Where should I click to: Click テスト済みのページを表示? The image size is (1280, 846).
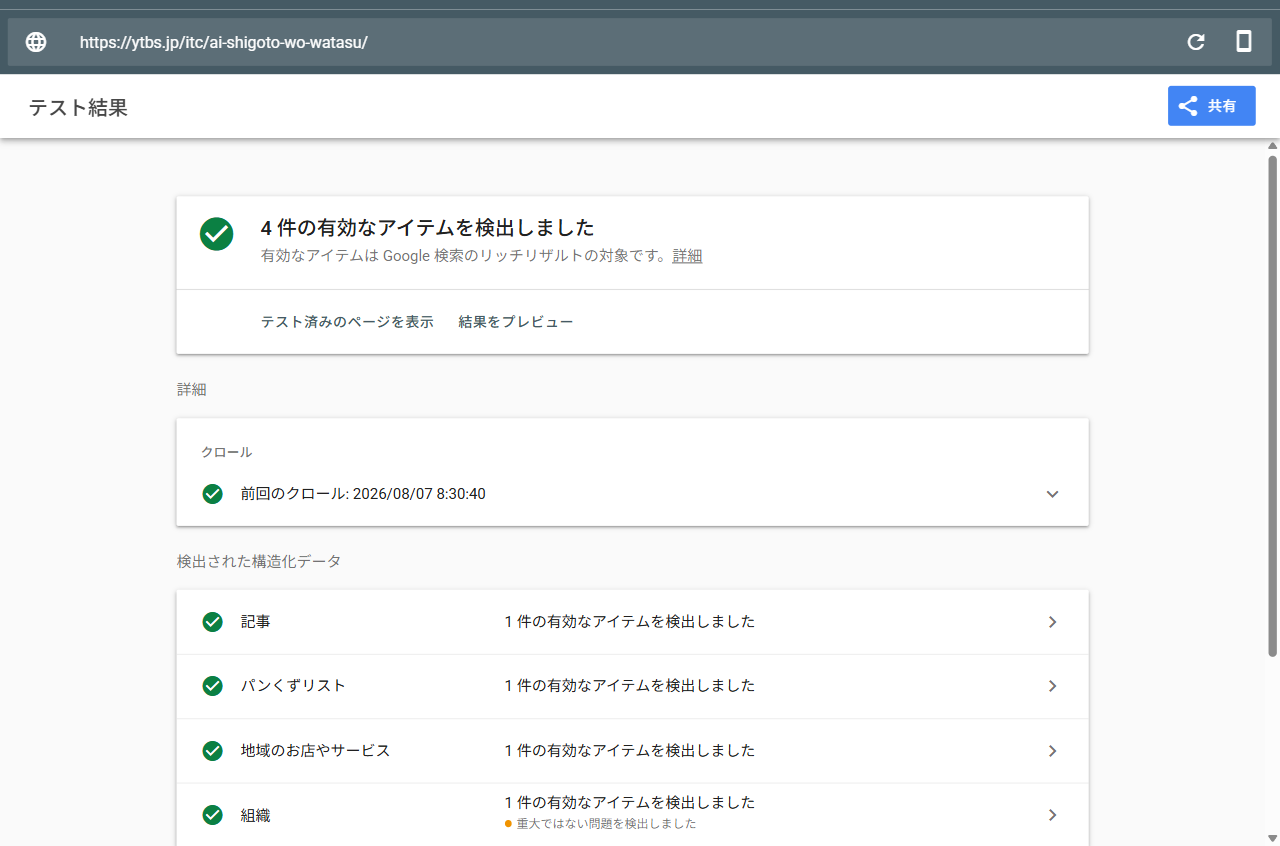tap(347, 322)
